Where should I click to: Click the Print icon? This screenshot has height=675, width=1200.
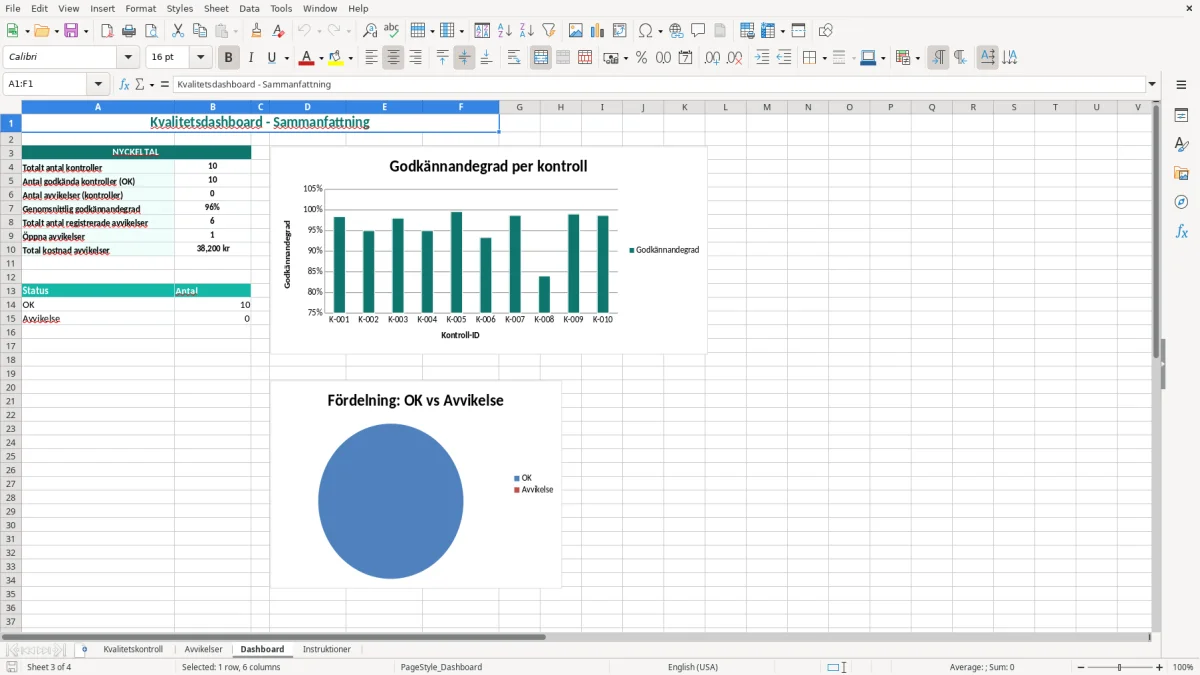click(129, 31)
